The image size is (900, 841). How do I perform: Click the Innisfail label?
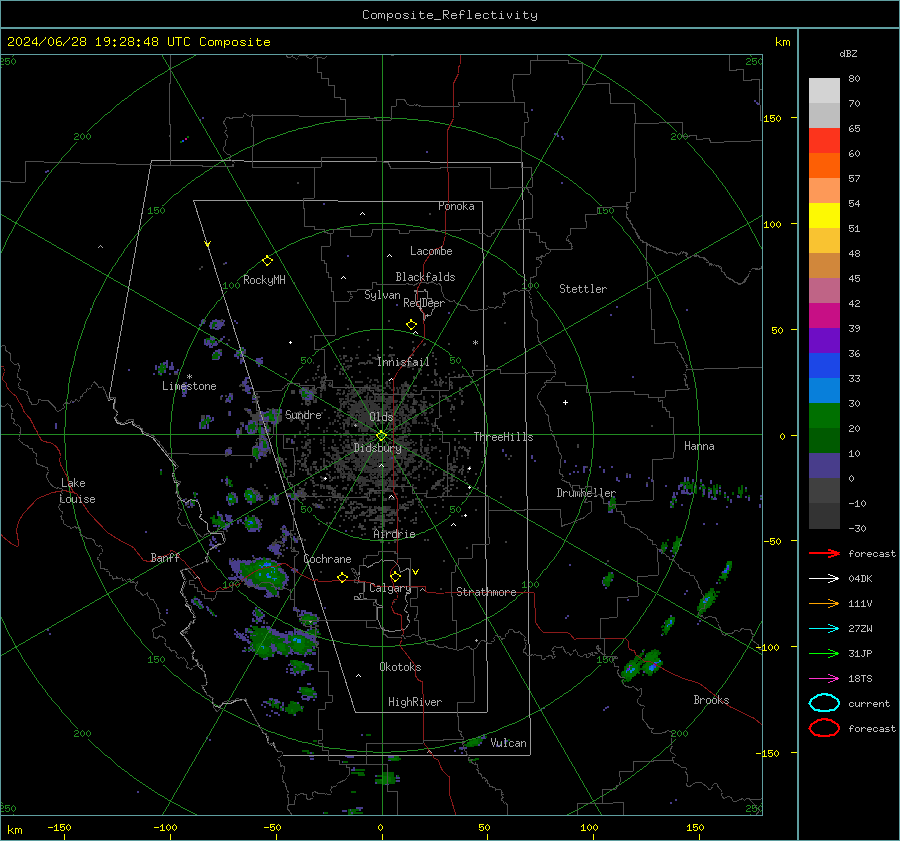[403, 362]
